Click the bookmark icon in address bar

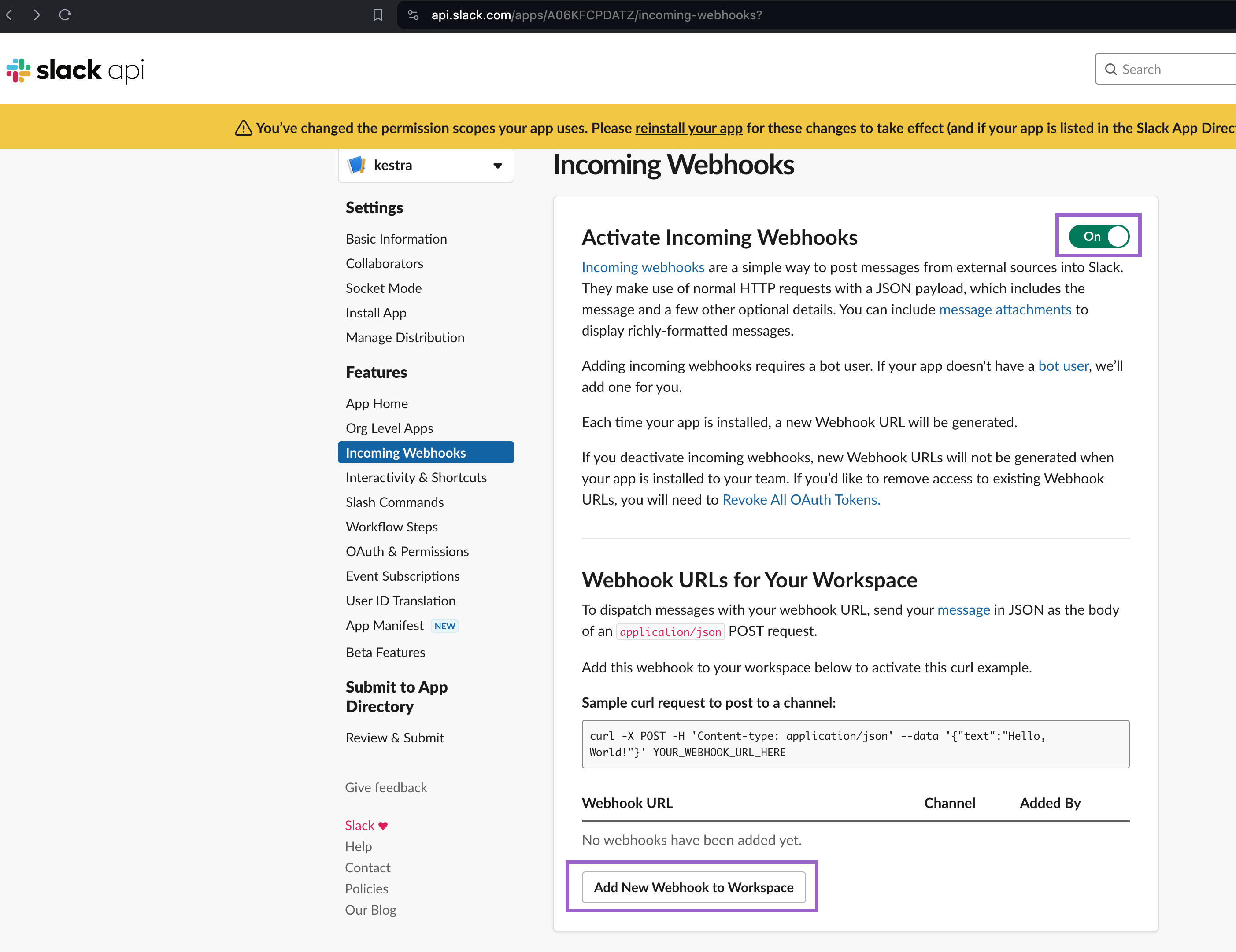pyautogui.click(x=378, y=15)
